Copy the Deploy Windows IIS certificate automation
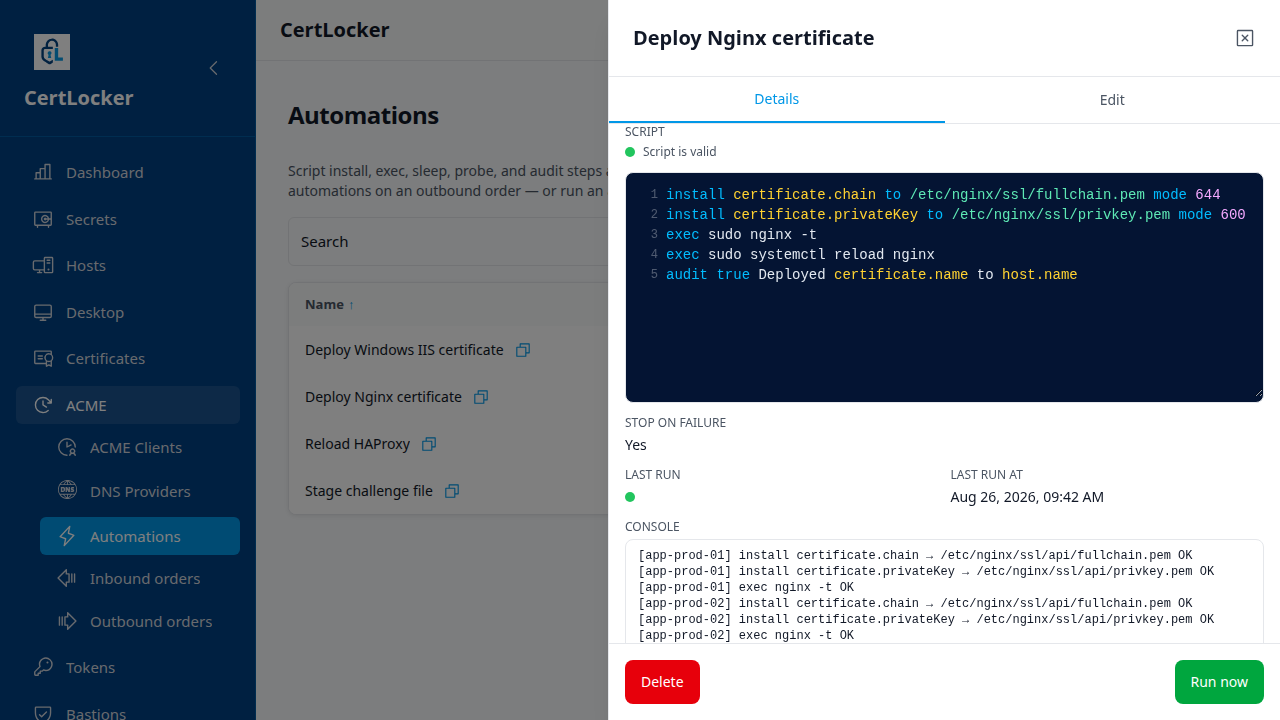 (x=522, y=350)
